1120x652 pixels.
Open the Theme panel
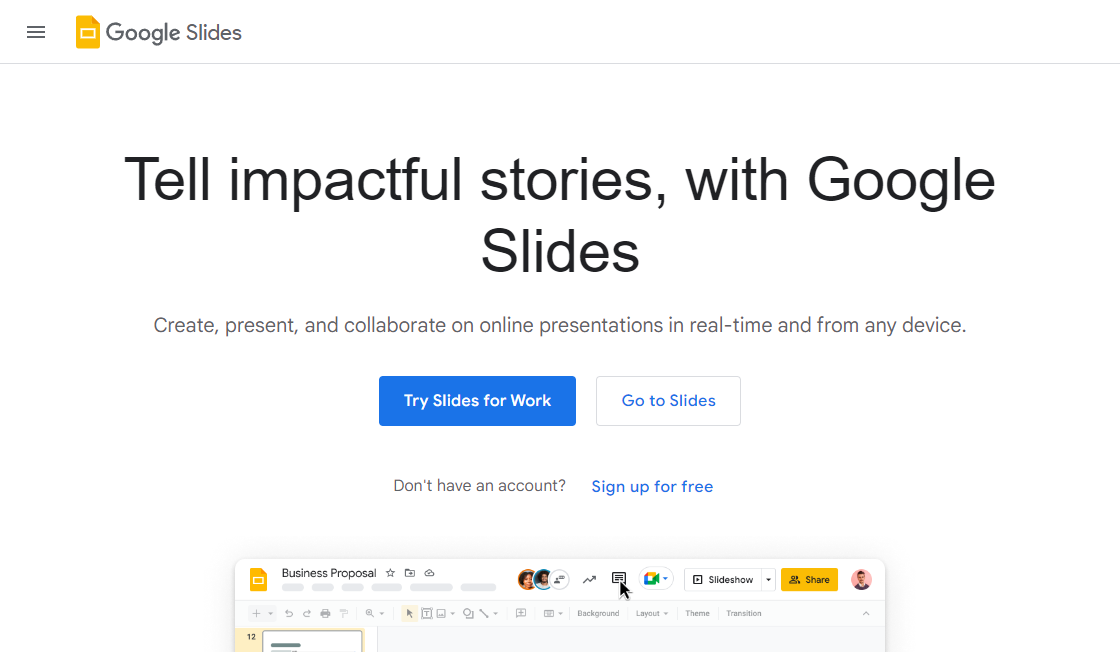point(697,613)
